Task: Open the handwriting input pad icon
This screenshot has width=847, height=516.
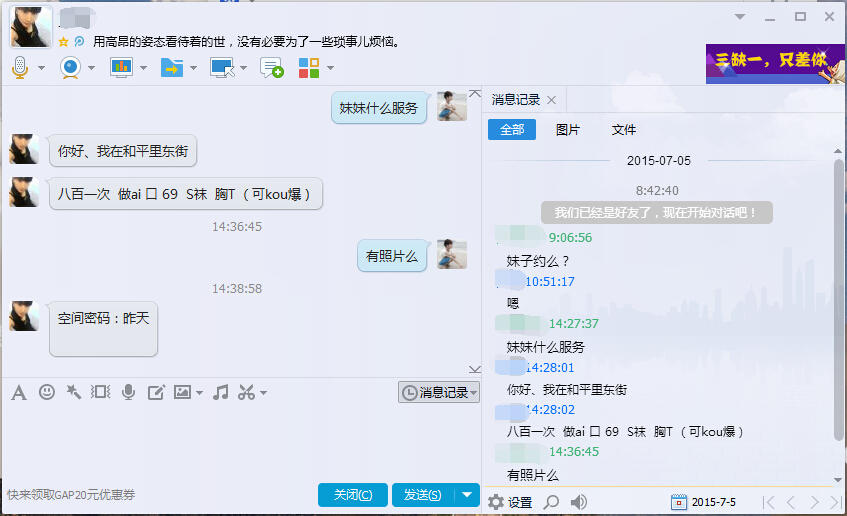Action: coord(156,392)
